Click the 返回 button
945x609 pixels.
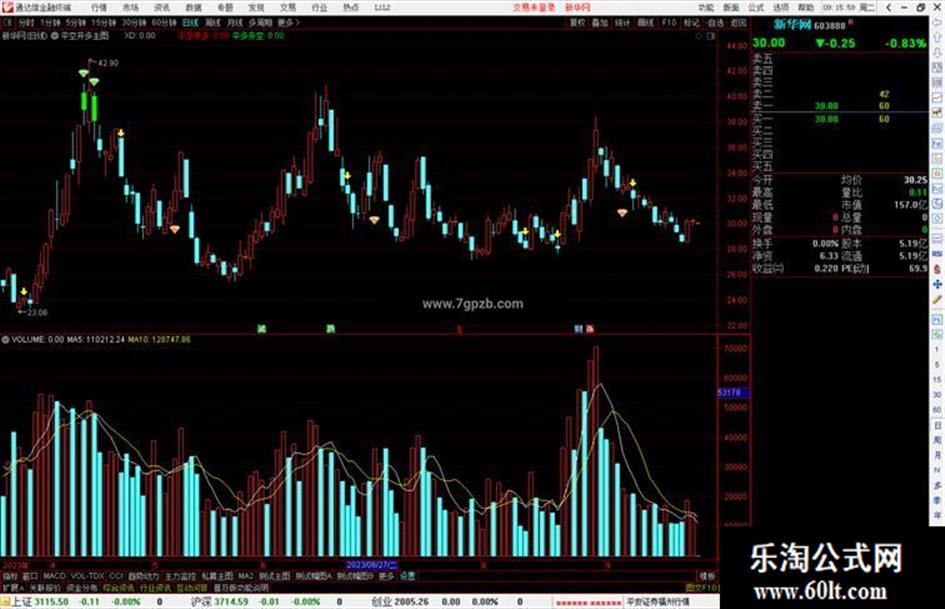738,22
